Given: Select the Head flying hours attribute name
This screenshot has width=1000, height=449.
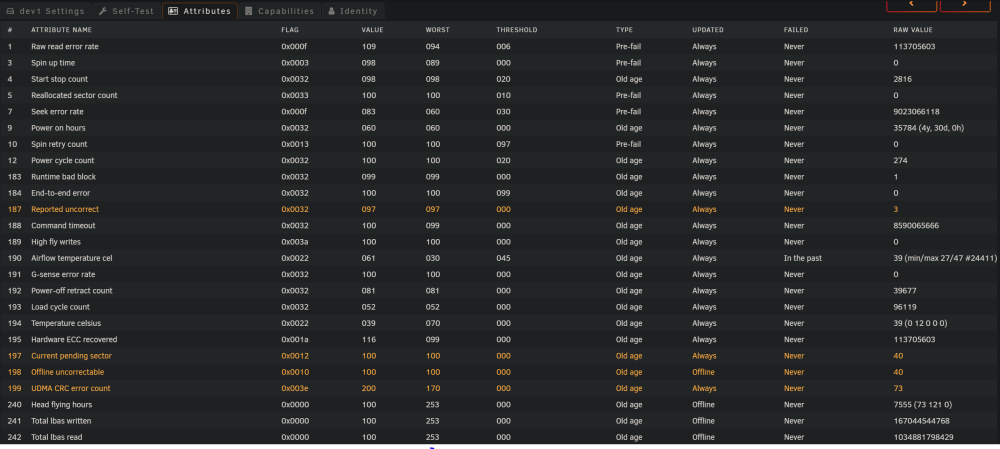Looking at the screenshot, I should (x=62, y=405).
